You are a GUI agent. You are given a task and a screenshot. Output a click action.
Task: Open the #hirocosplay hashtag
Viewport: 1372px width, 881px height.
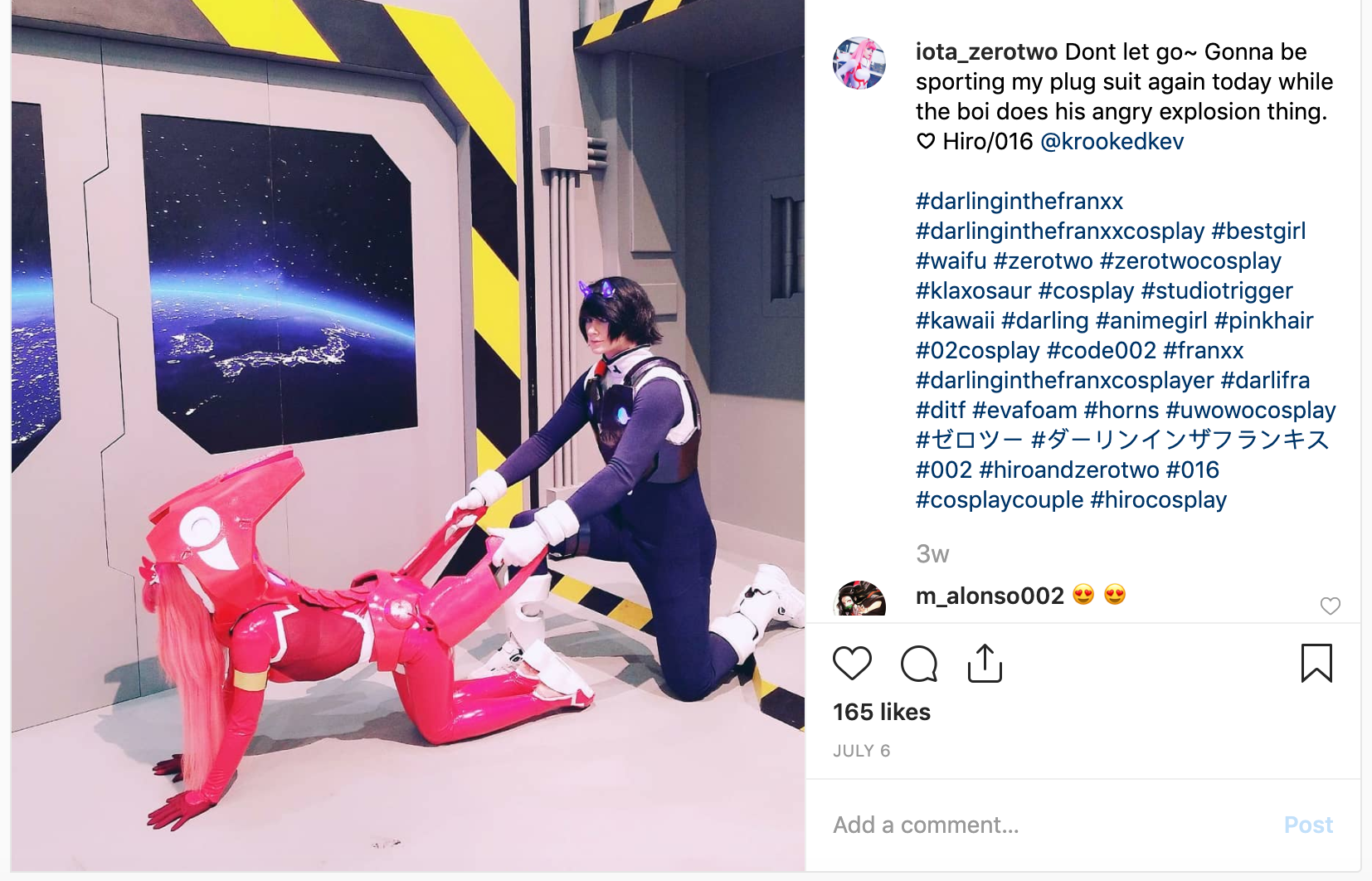1159,499
